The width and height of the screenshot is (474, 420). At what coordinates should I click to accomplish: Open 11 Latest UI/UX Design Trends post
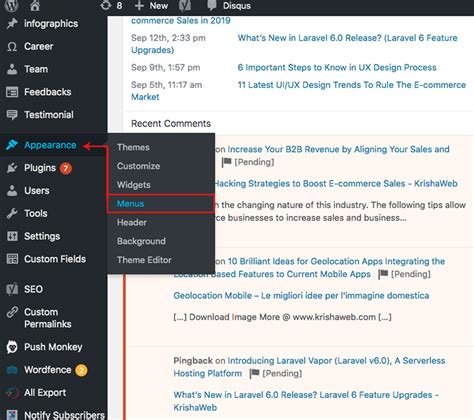point(352,85)
